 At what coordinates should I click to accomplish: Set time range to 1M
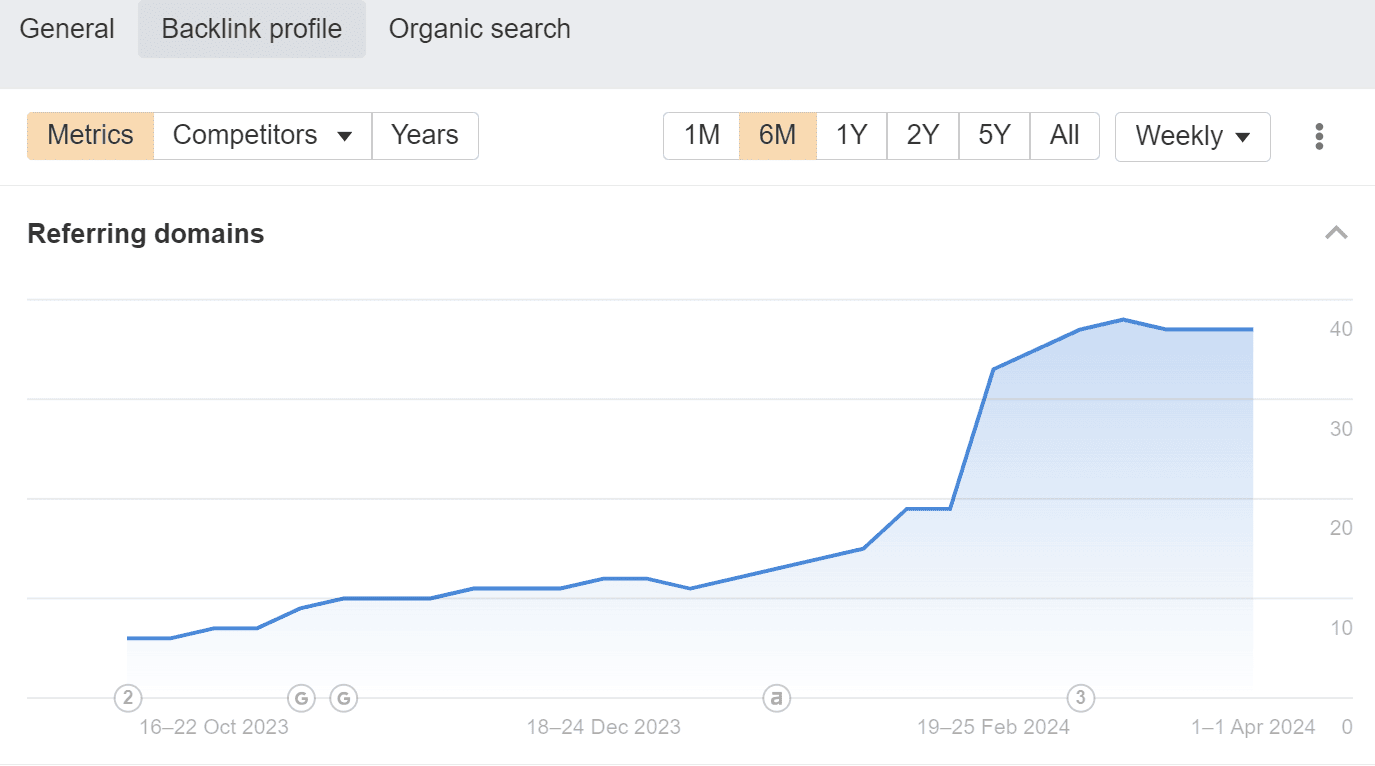(x=702, y=135)
